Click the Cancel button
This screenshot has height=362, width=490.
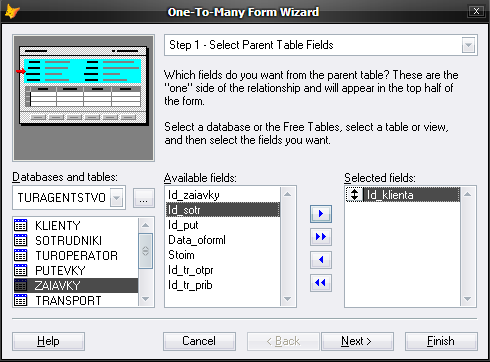click(199, 341)
